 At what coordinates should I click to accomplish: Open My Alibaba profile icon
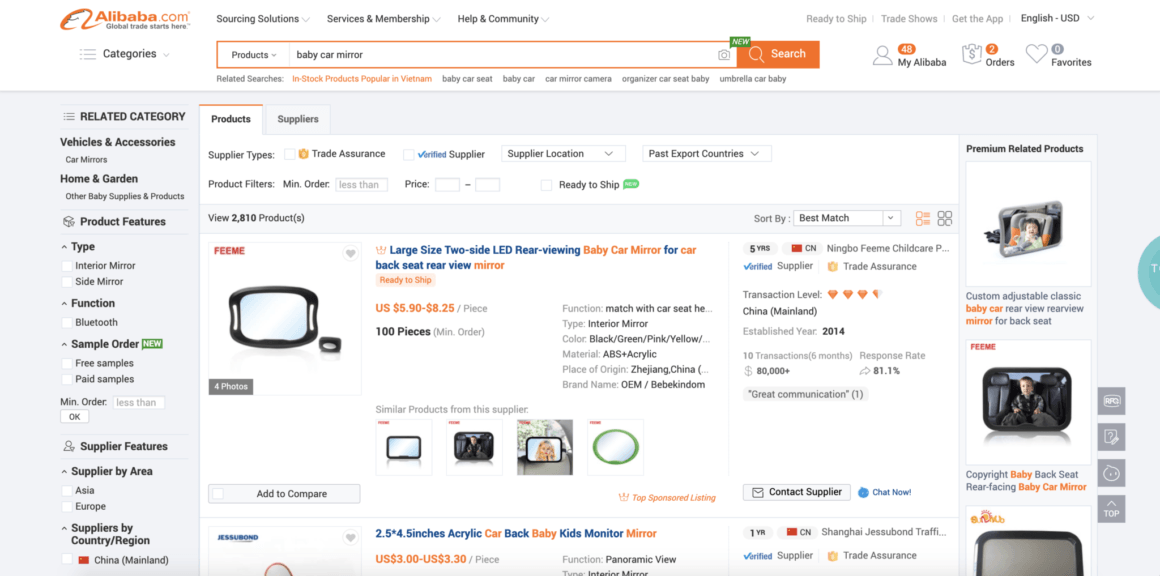(x=883, y=55)
